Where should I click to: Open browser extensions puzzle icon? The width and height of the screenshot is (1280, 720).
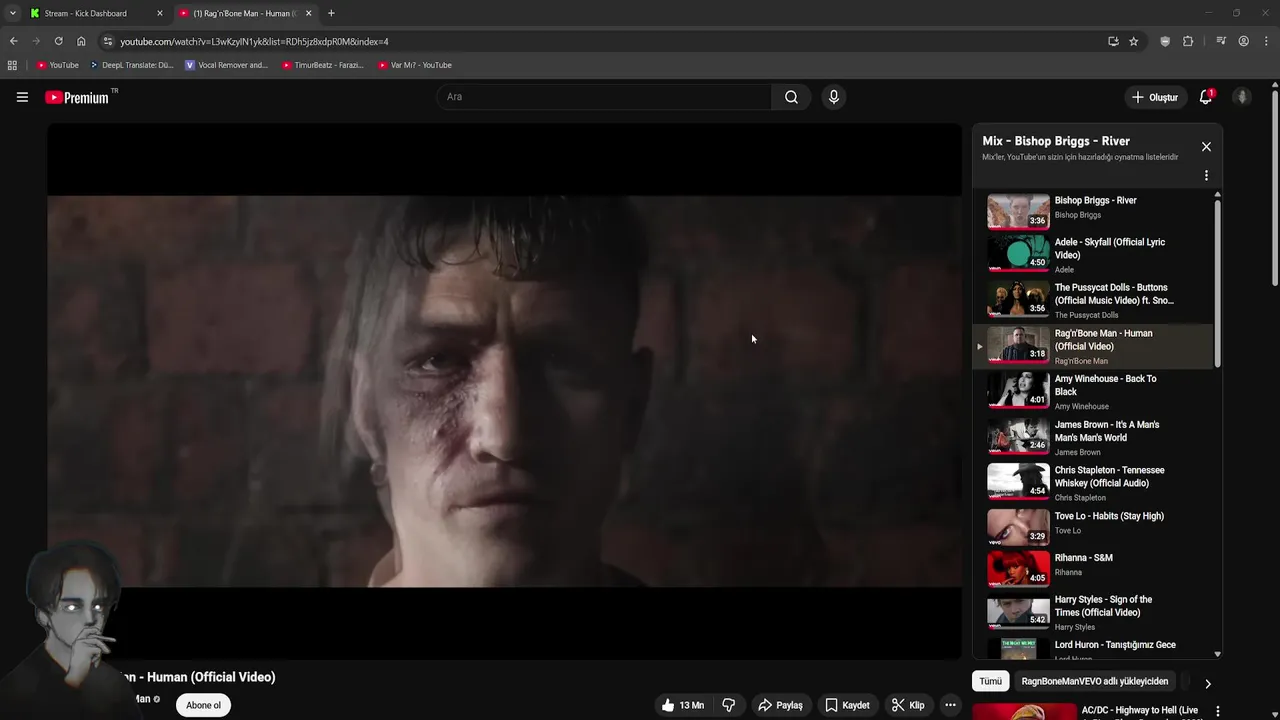1188,41
